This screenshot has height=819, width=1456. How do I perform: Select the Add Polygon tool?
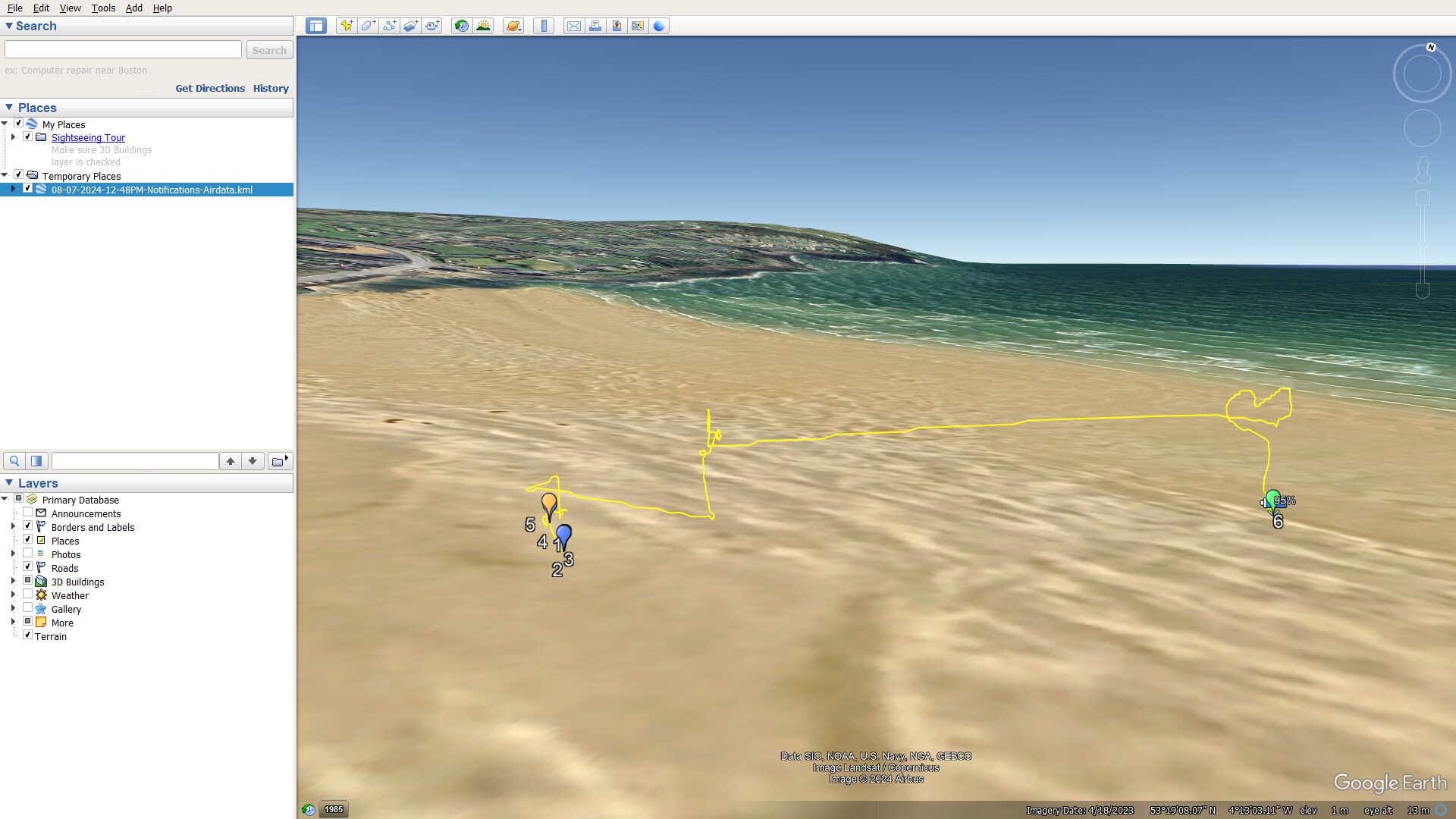tap(368, 26)
